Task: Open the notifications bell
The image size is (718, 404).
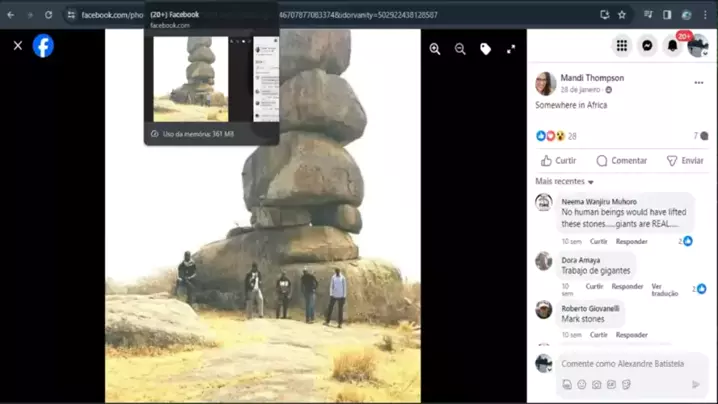Action: (x=673, y=46)
